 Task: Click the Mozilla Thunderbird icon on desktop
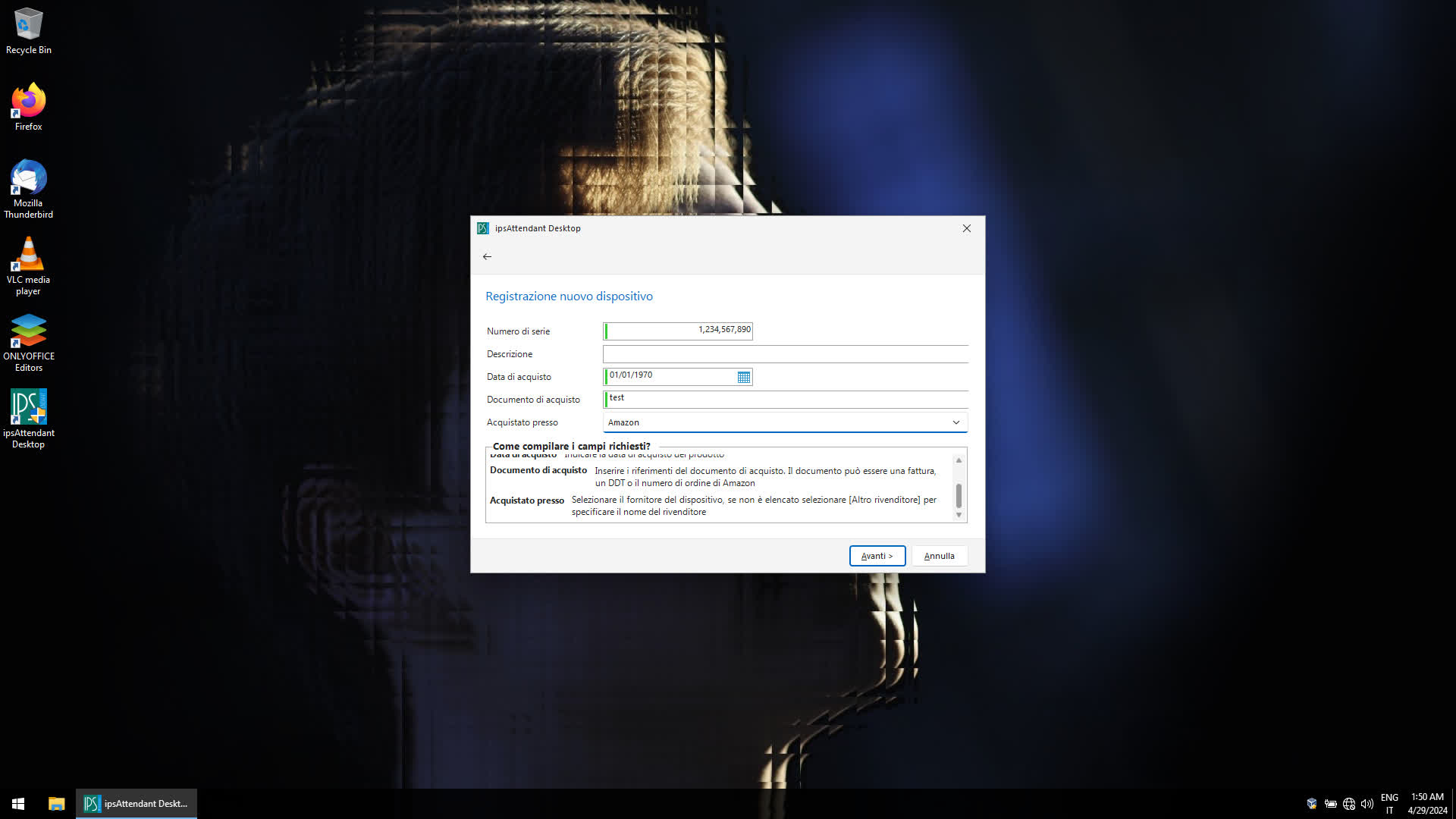pyautogui.click(x=27, y=178)
